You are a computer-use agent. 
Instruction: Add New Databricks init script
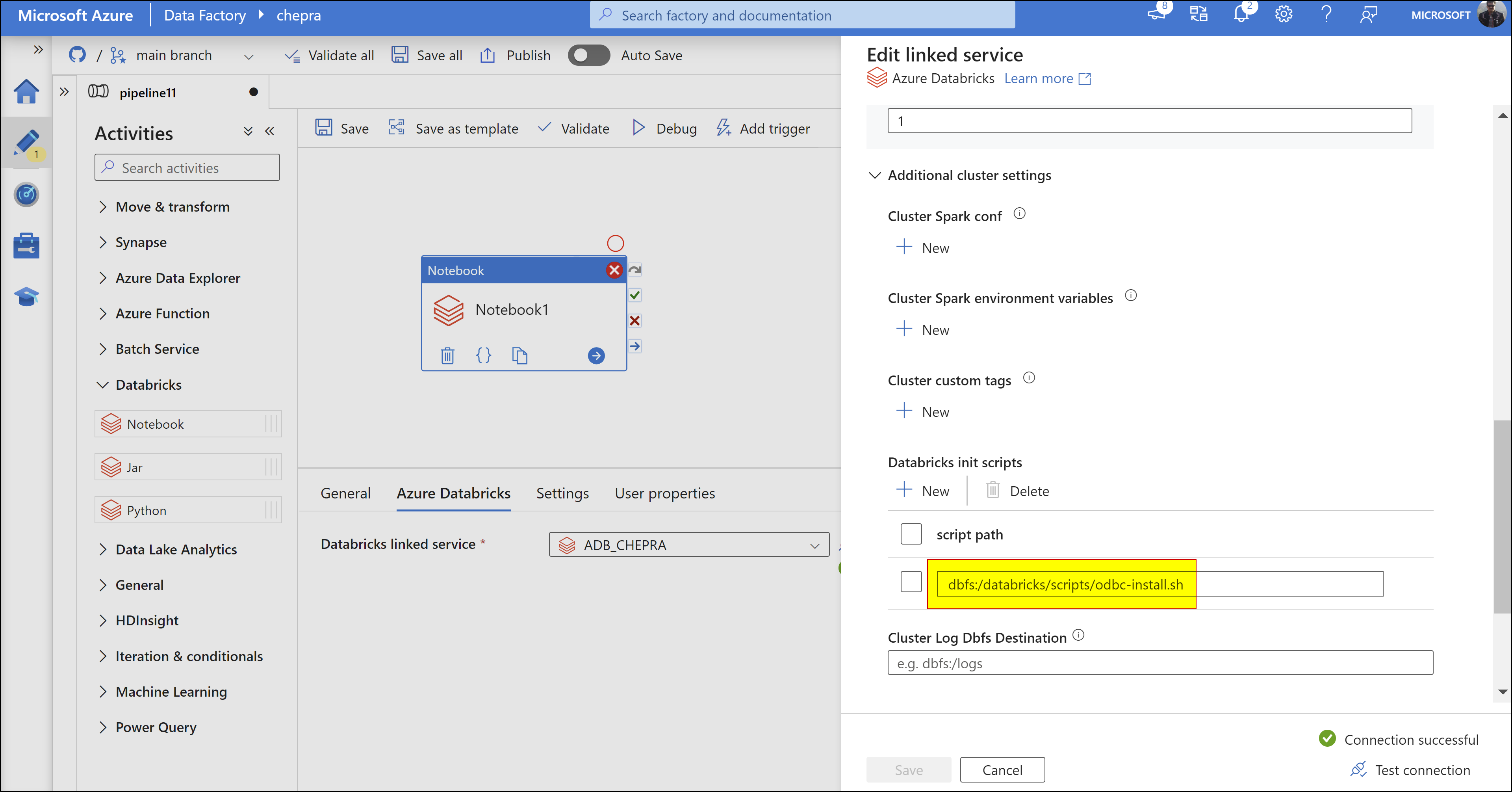(923, 491)
